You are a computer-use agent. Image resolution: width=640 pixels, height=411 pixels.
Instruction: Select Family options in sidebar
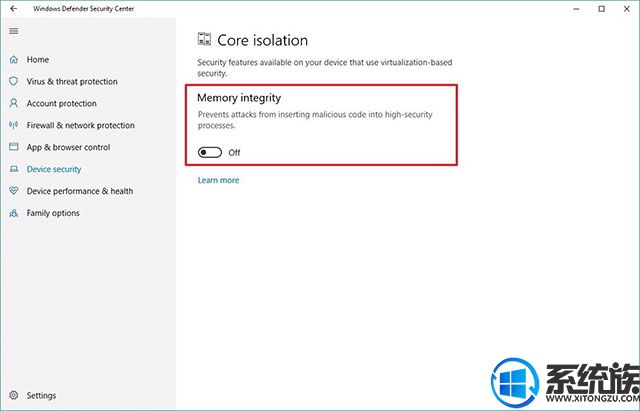53,213
